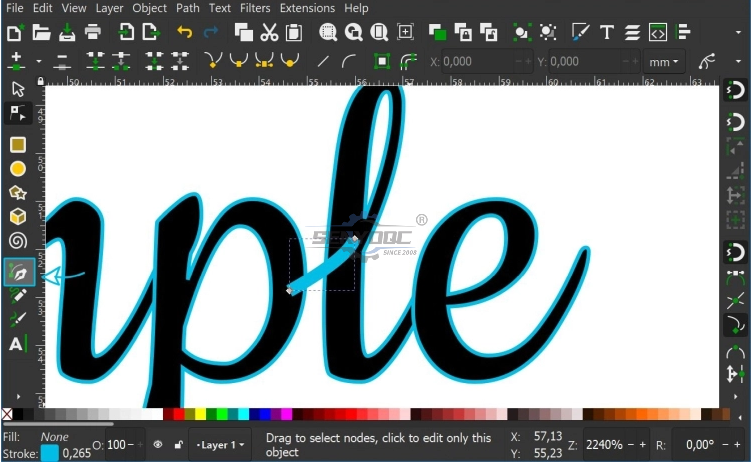Select the Calligraphy tool
This screenshot has height=462, width=752.
pyautogui.click(x=18, y=318)
